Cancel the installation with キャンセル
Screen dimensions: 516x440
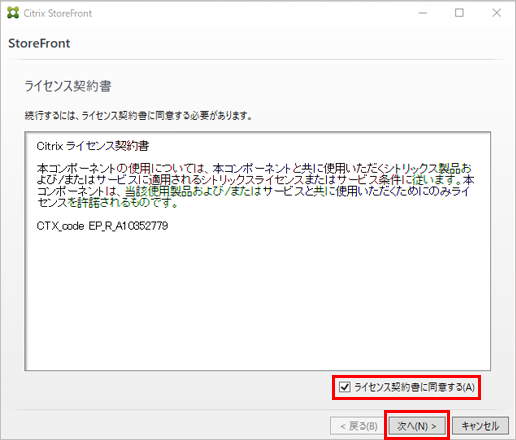click(x=480, y=426)
